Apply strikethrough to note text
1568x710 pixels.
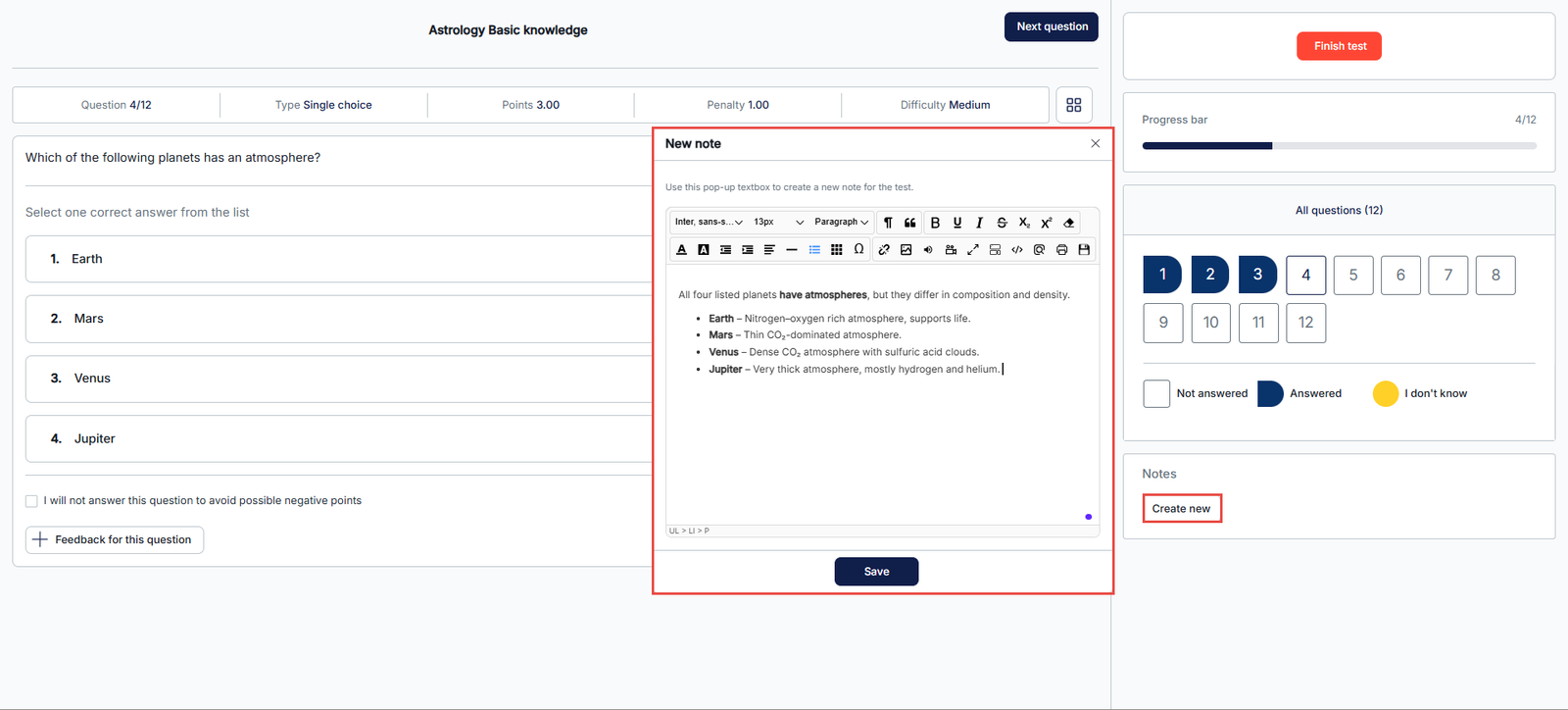(1002, 223)
